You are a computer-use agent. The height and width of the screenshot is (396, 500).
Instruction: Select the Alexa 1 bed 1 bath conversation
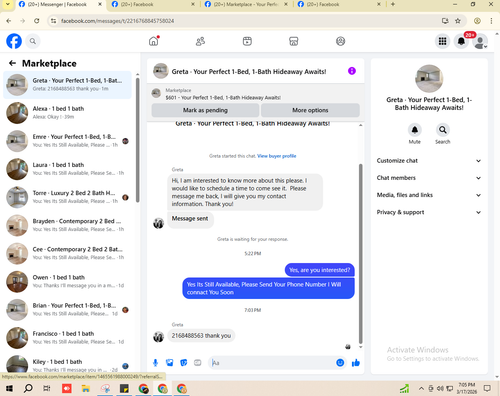click(67, 113)
